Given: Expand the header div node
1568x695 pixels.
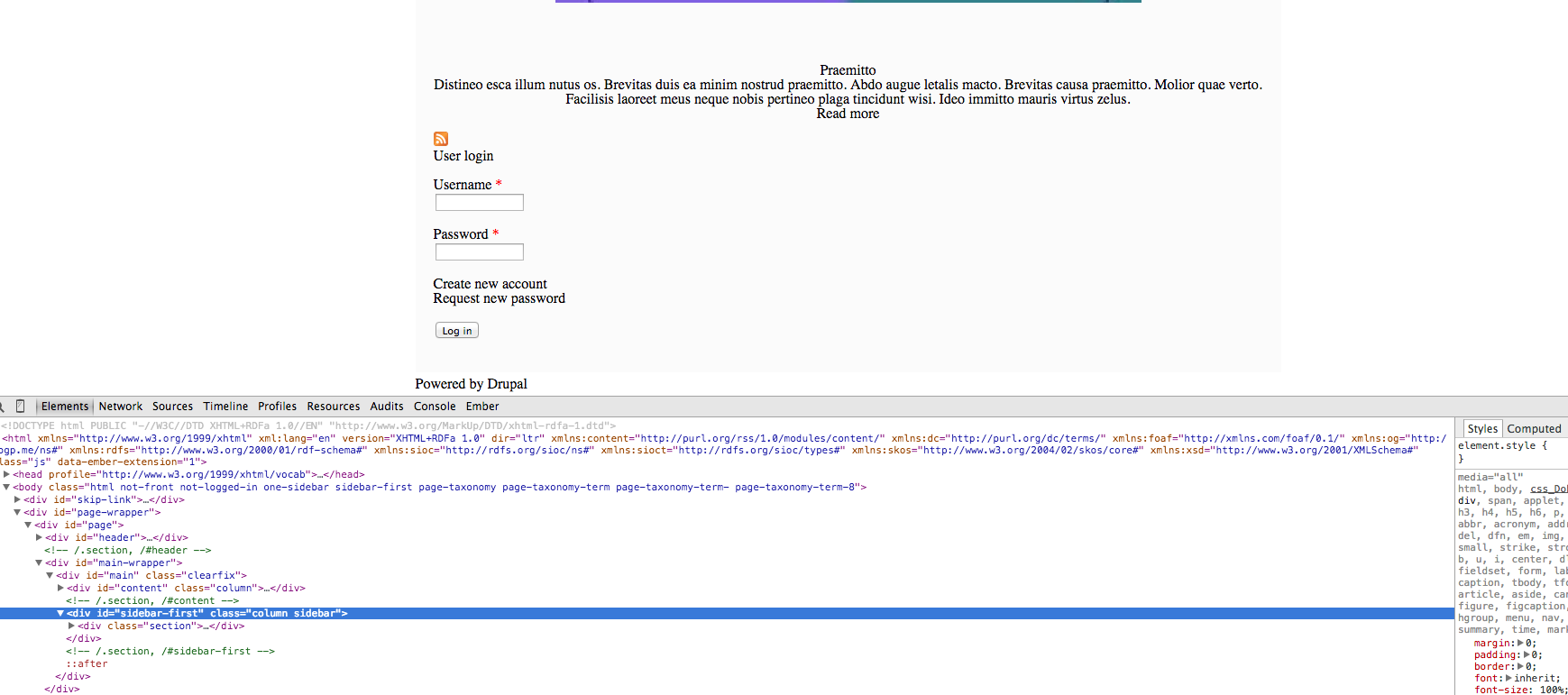Looking at the screenshot, I should click(x=40, y=537).
